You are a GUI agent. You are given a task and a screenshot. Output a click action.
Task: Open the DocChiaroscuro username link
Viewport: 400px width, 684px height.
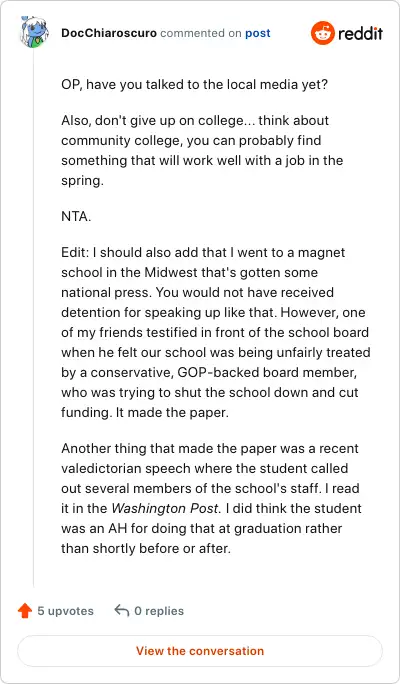point(109,33)
